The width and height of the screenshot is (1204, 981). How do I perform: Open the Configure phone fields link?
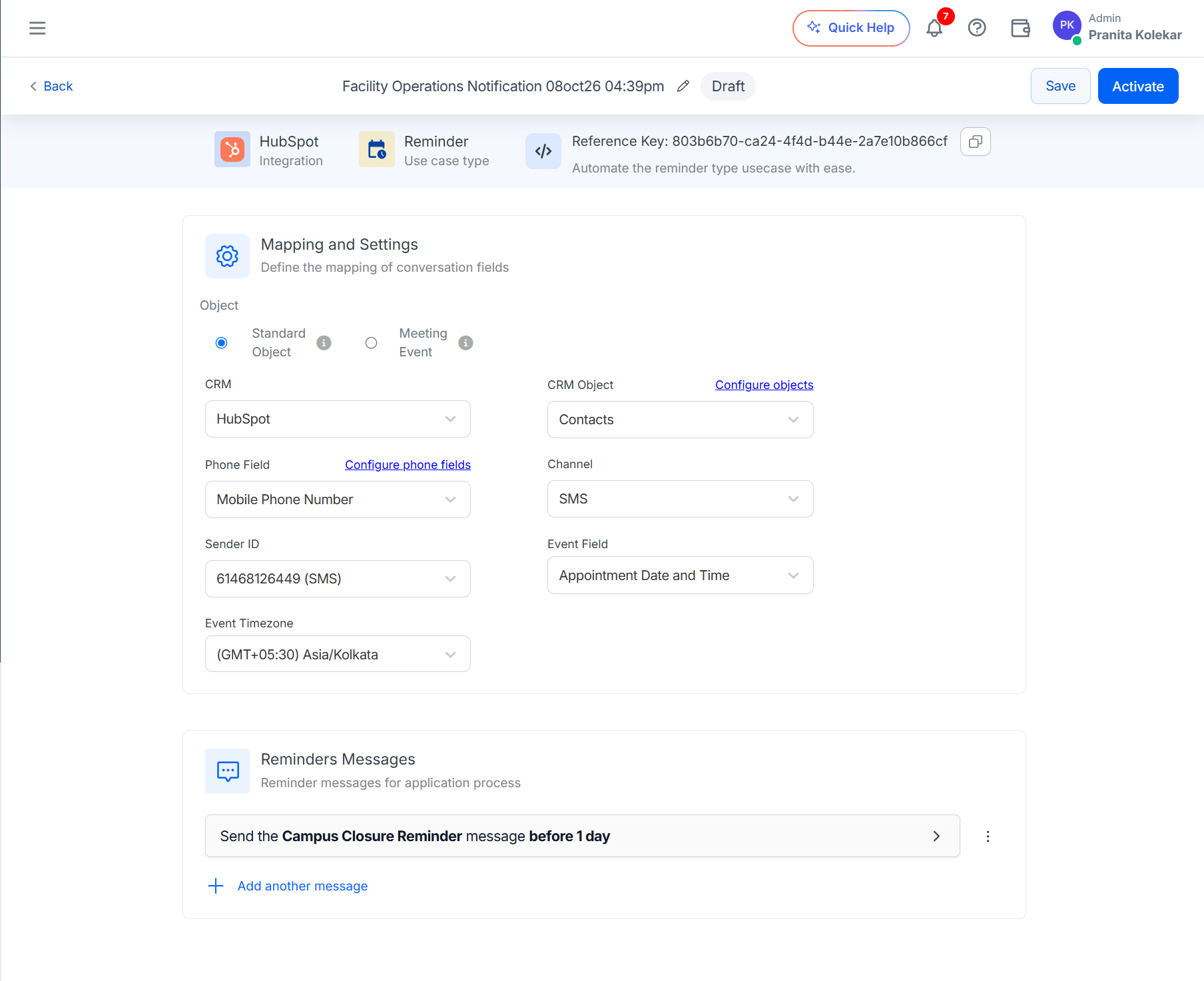(x=408, y=465)
